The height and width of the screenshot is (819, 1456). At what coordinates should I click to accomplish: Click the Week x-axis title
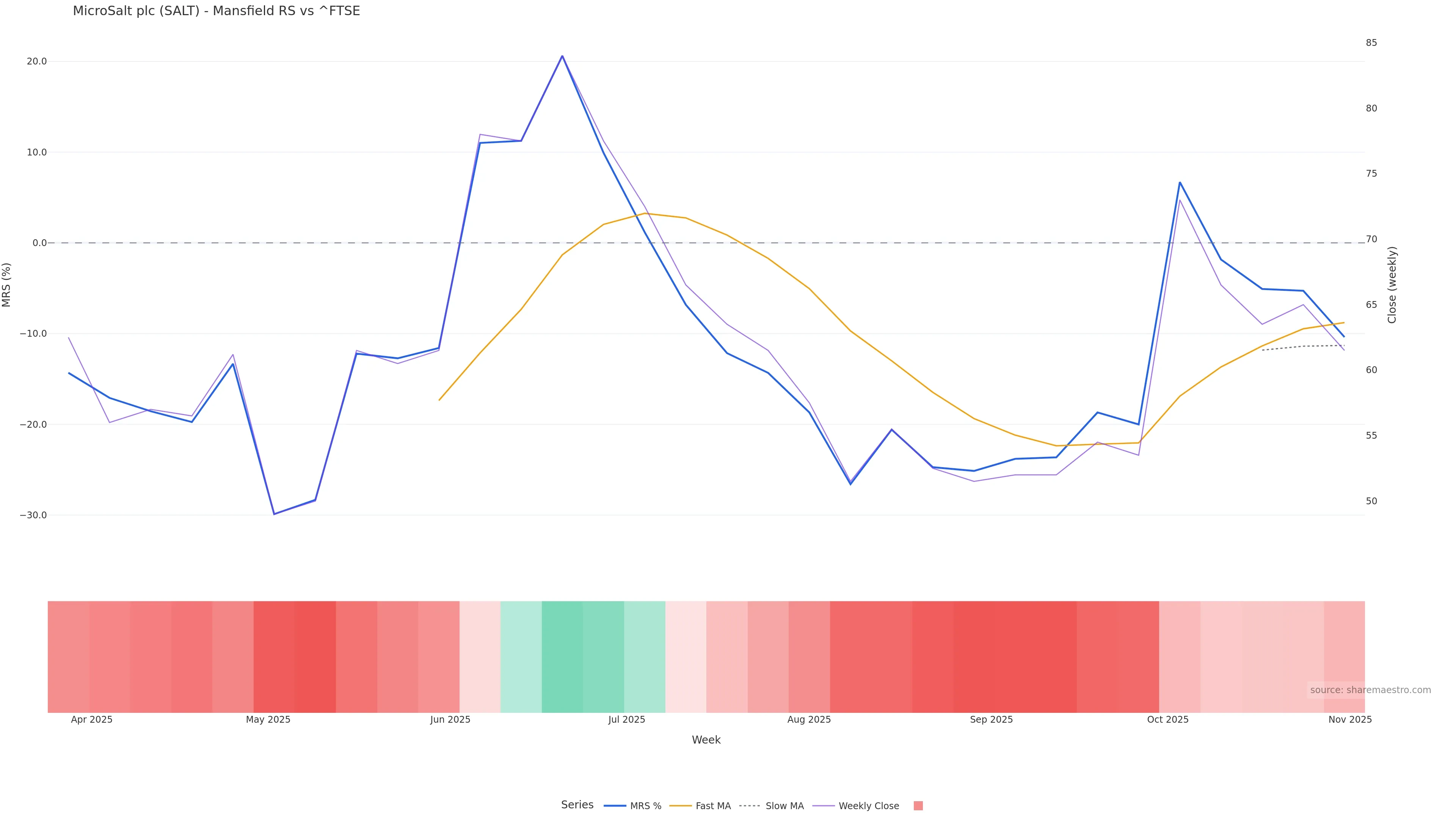(x=706, y=740)
